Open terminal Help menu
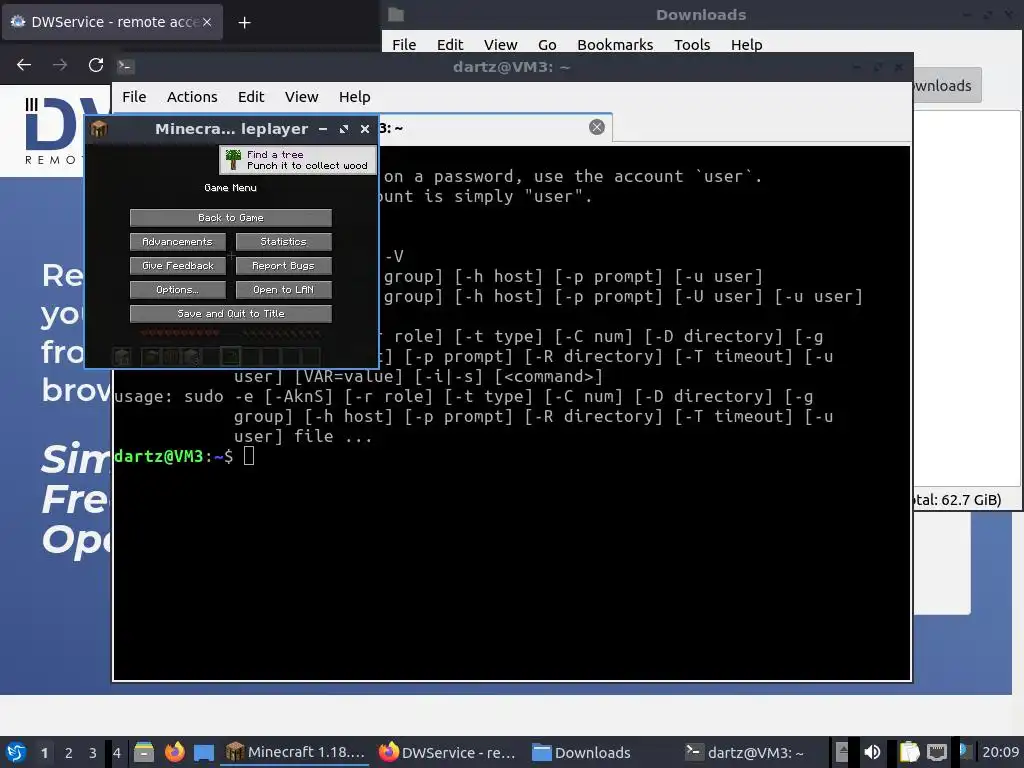This screenshot has width=1024, height=768. [x=355, y=97]
